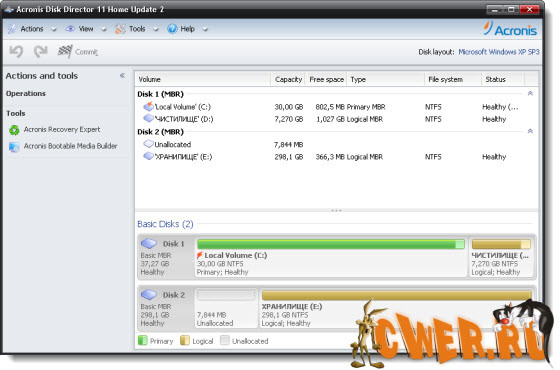Viewport: 560px width, 370px height.
Task: Click the yellow Logical legend swatch
Action: [185, 340]
